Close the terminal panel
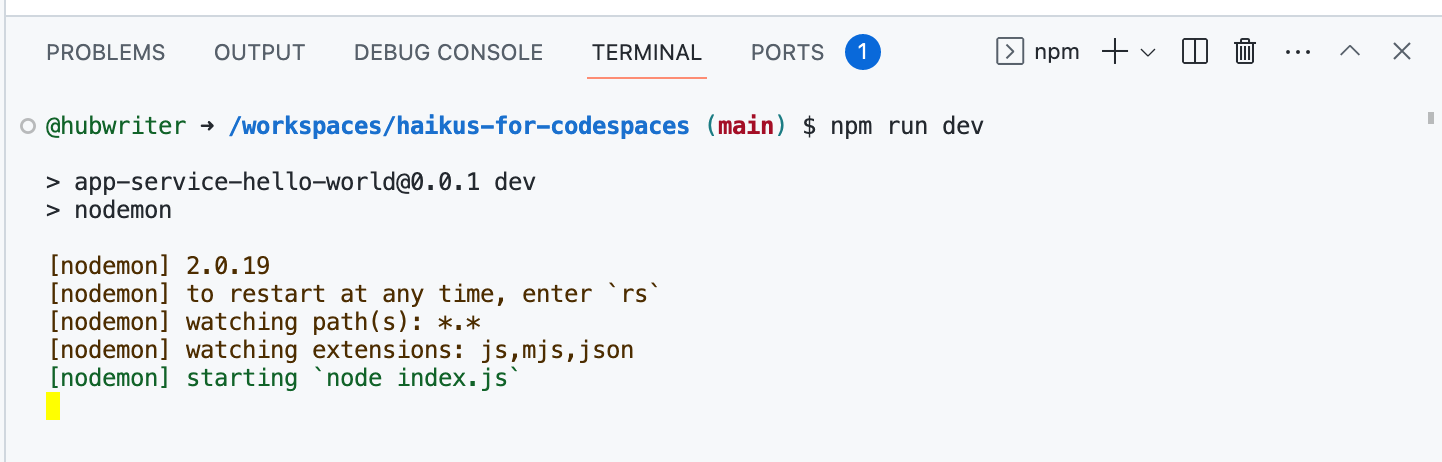Viewport: 1442px width, 462px height. point(1402,52)
